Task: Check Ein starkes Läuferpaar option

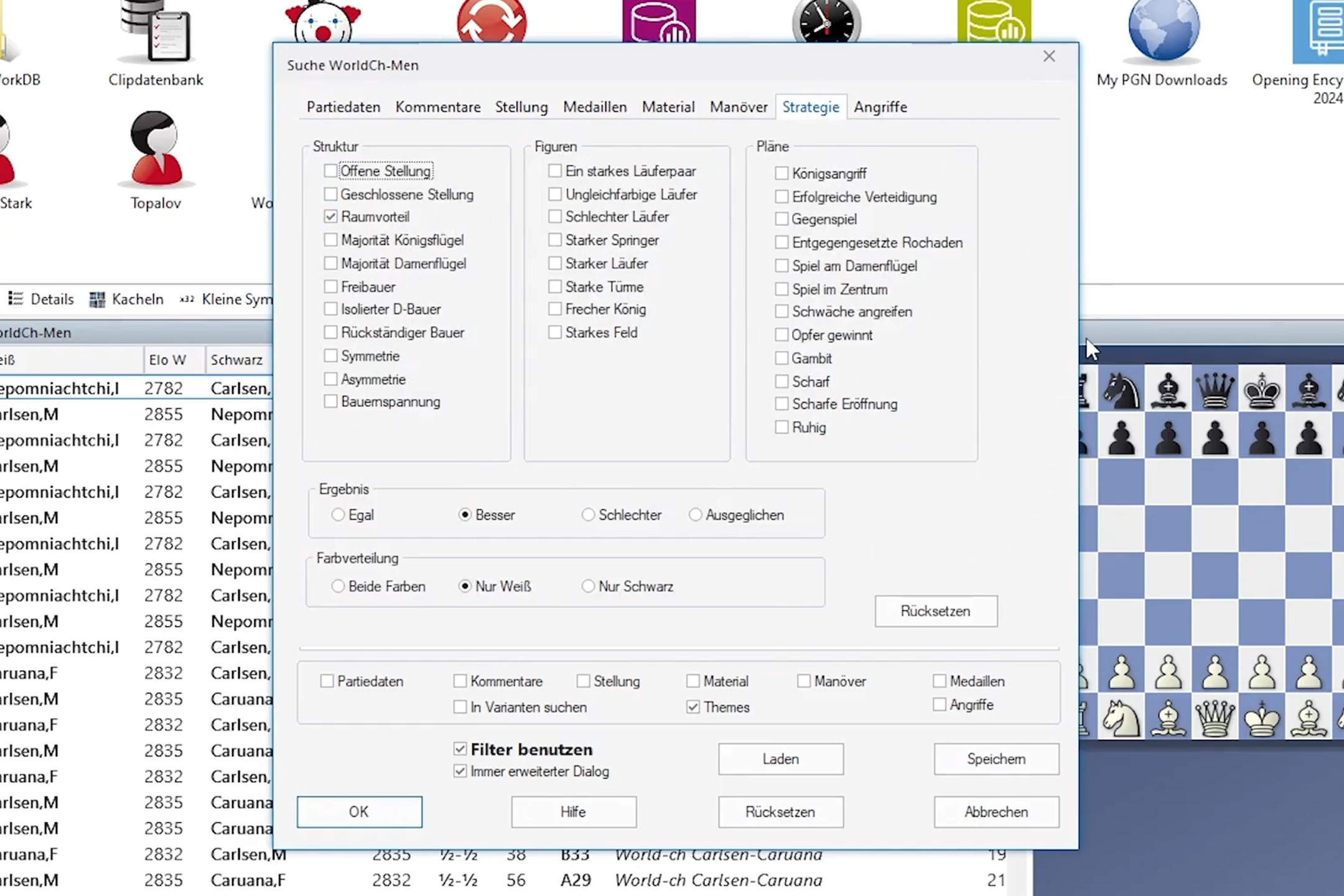Action: [x=555, y=170]
